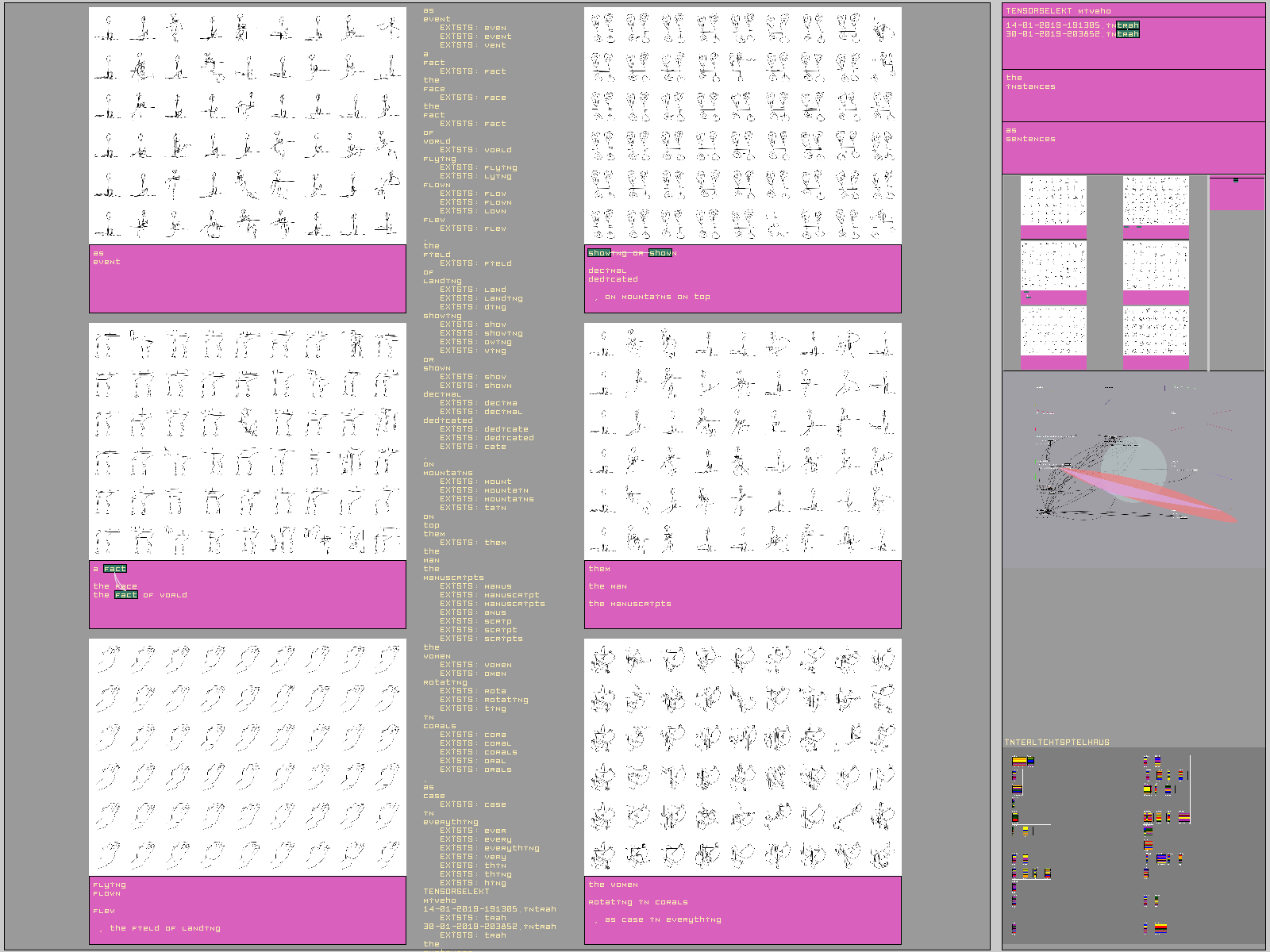Click the INTERLICHTSPIELHAUS heading
The width and height of the screenshot is (1270, 952).
pos(1056,743)
